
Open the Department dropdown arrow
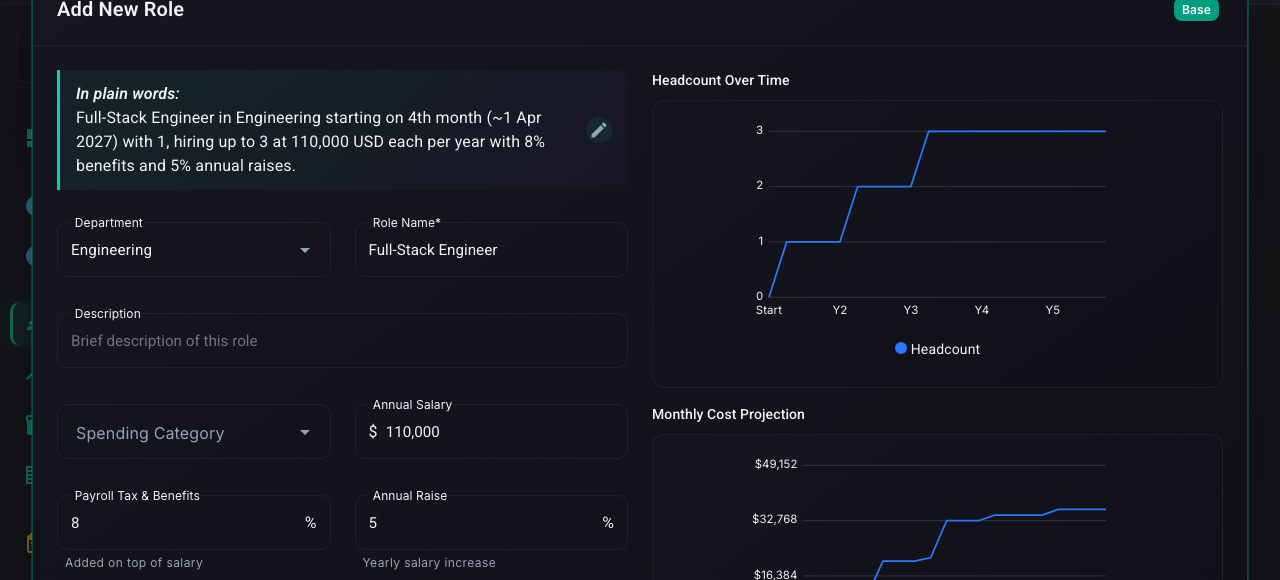(x=305, y=250)
